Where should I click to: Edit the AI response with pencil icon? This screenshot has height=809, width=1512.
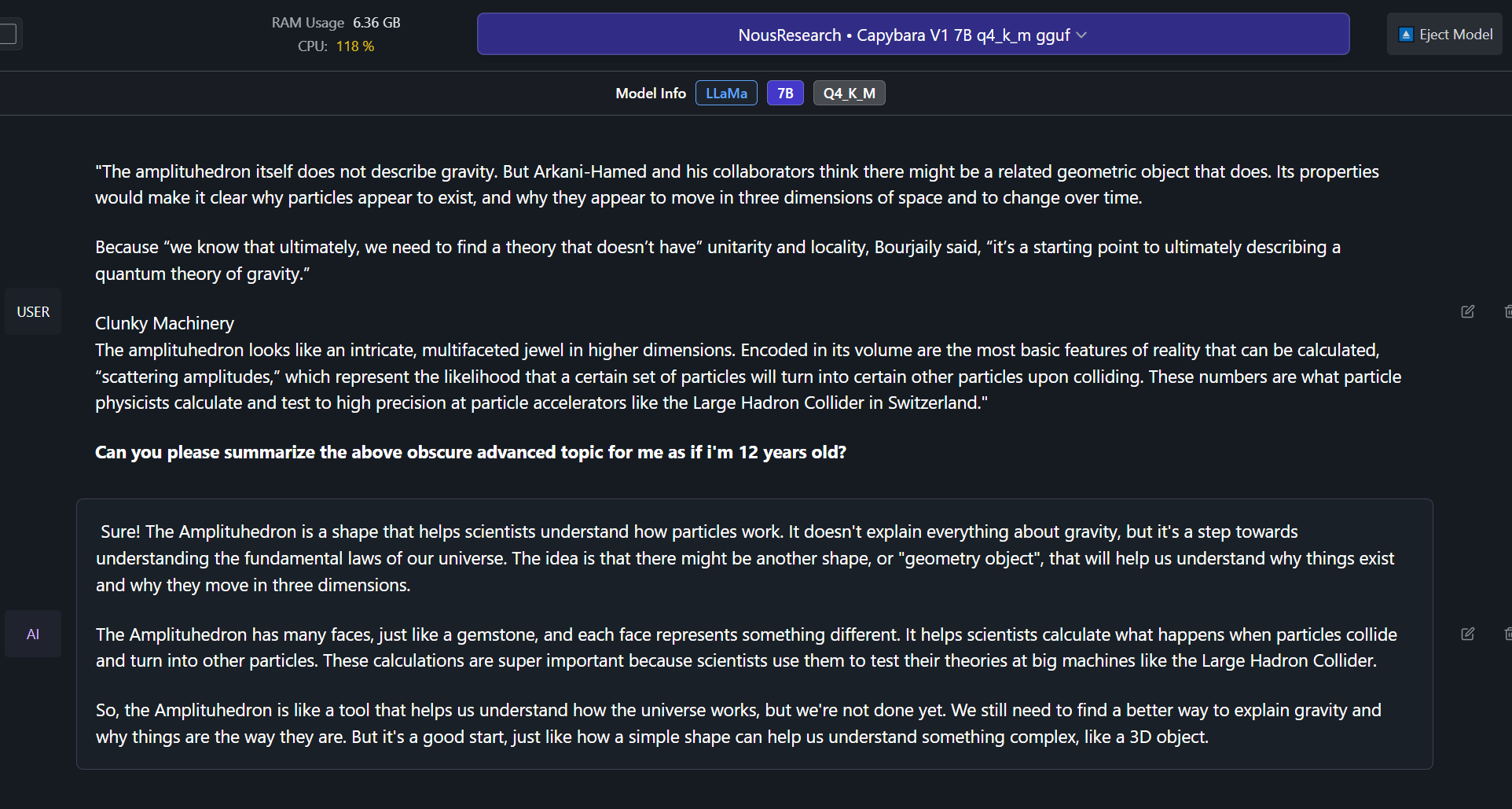click(x=1467, y=634)
